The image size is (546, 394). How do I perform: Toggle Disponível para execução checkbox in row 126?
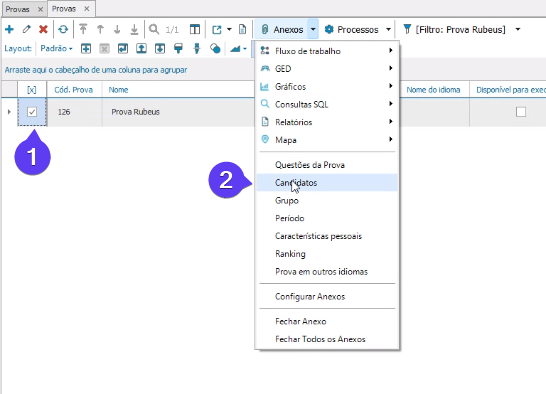coord(521,112)
